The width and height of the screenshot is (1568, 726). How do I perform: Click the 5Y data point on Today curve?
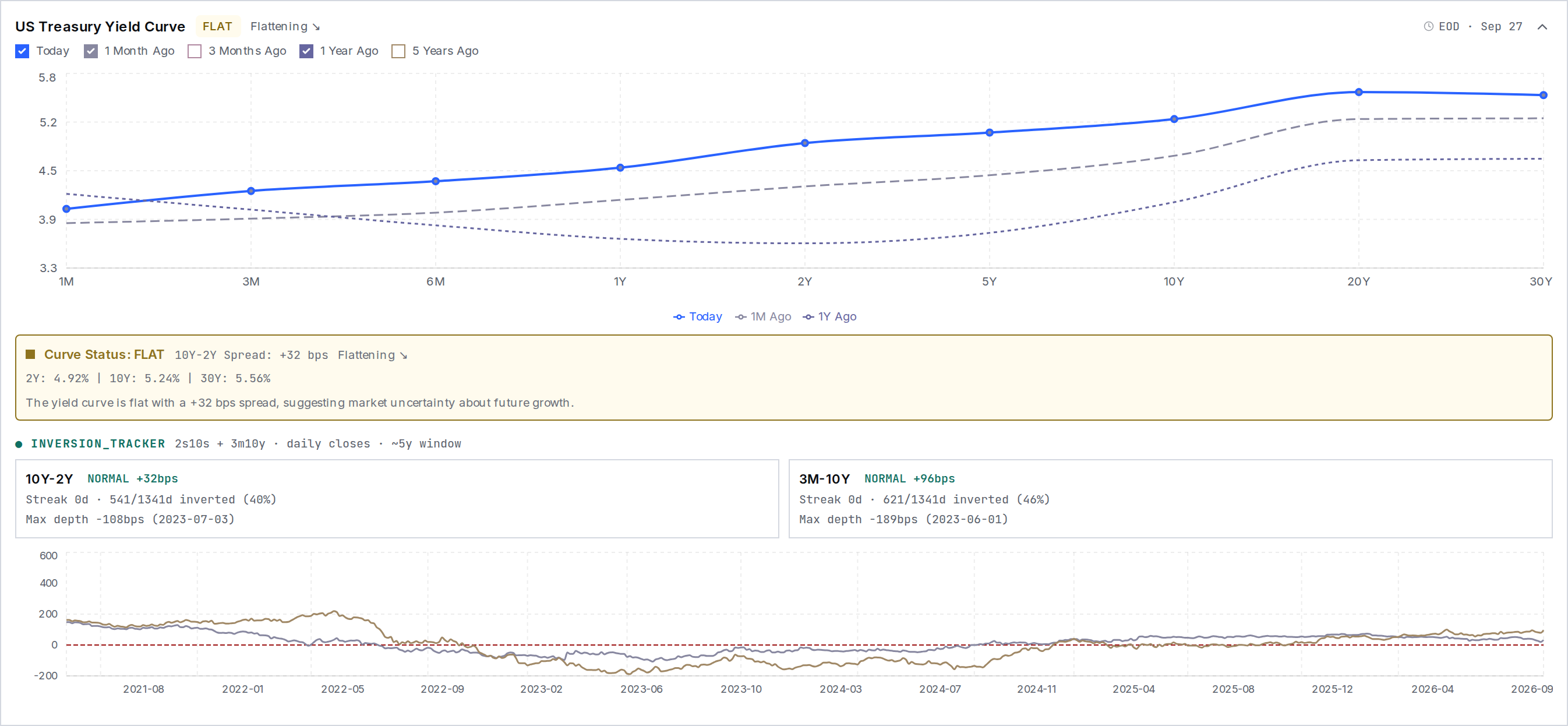989,133
